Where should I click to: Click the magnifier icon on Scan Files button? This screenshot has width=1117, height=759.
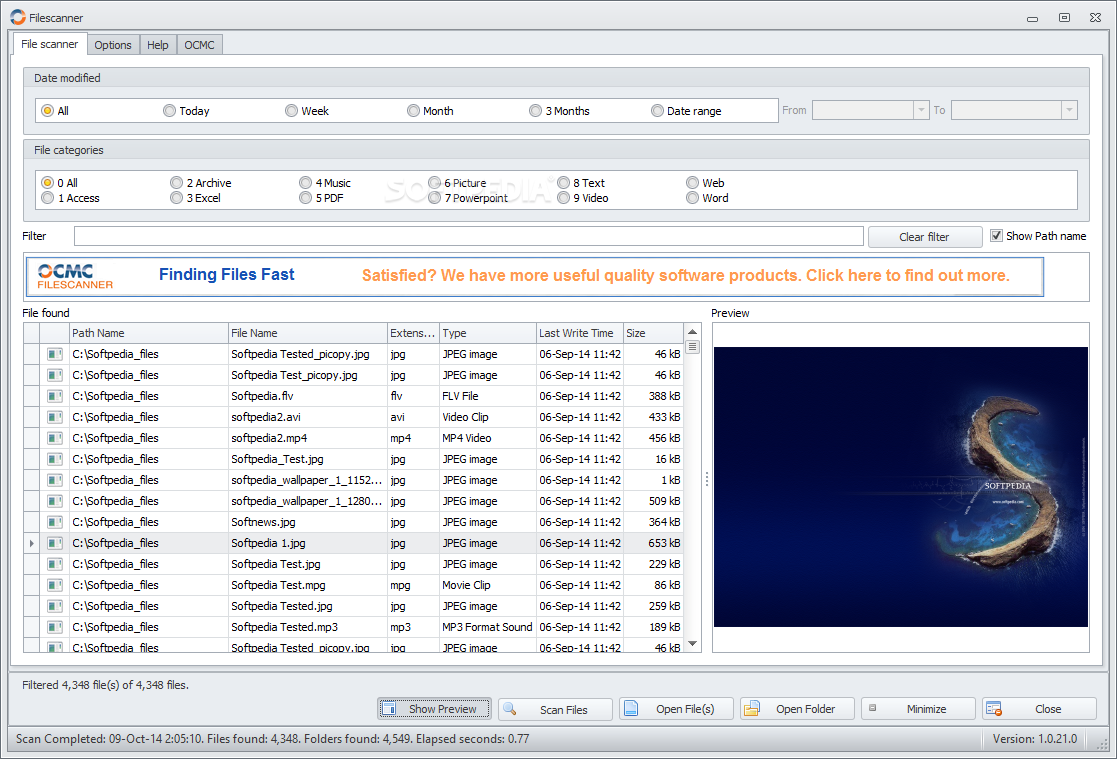point(509,708)
